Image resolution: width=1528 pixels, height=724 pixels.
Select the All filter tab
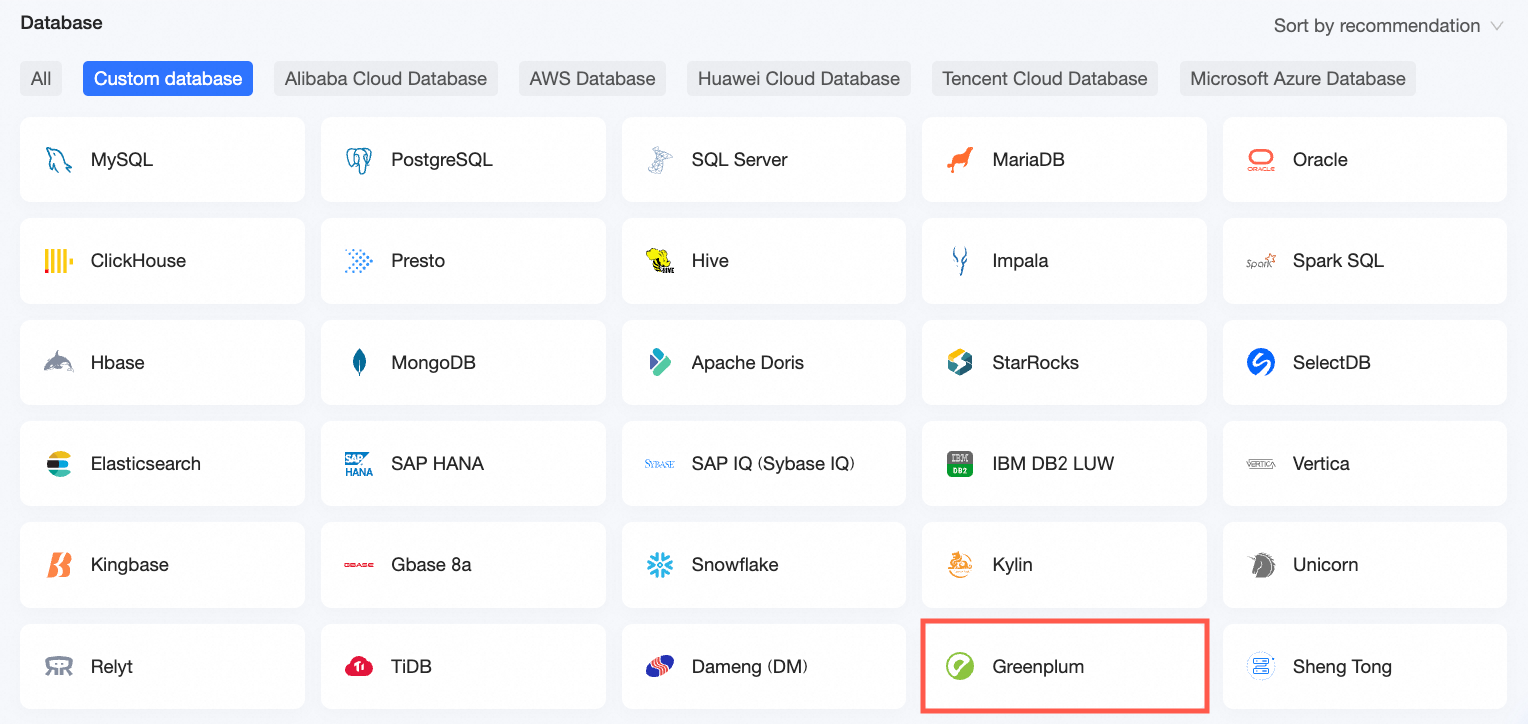click(x=41, y=79)
